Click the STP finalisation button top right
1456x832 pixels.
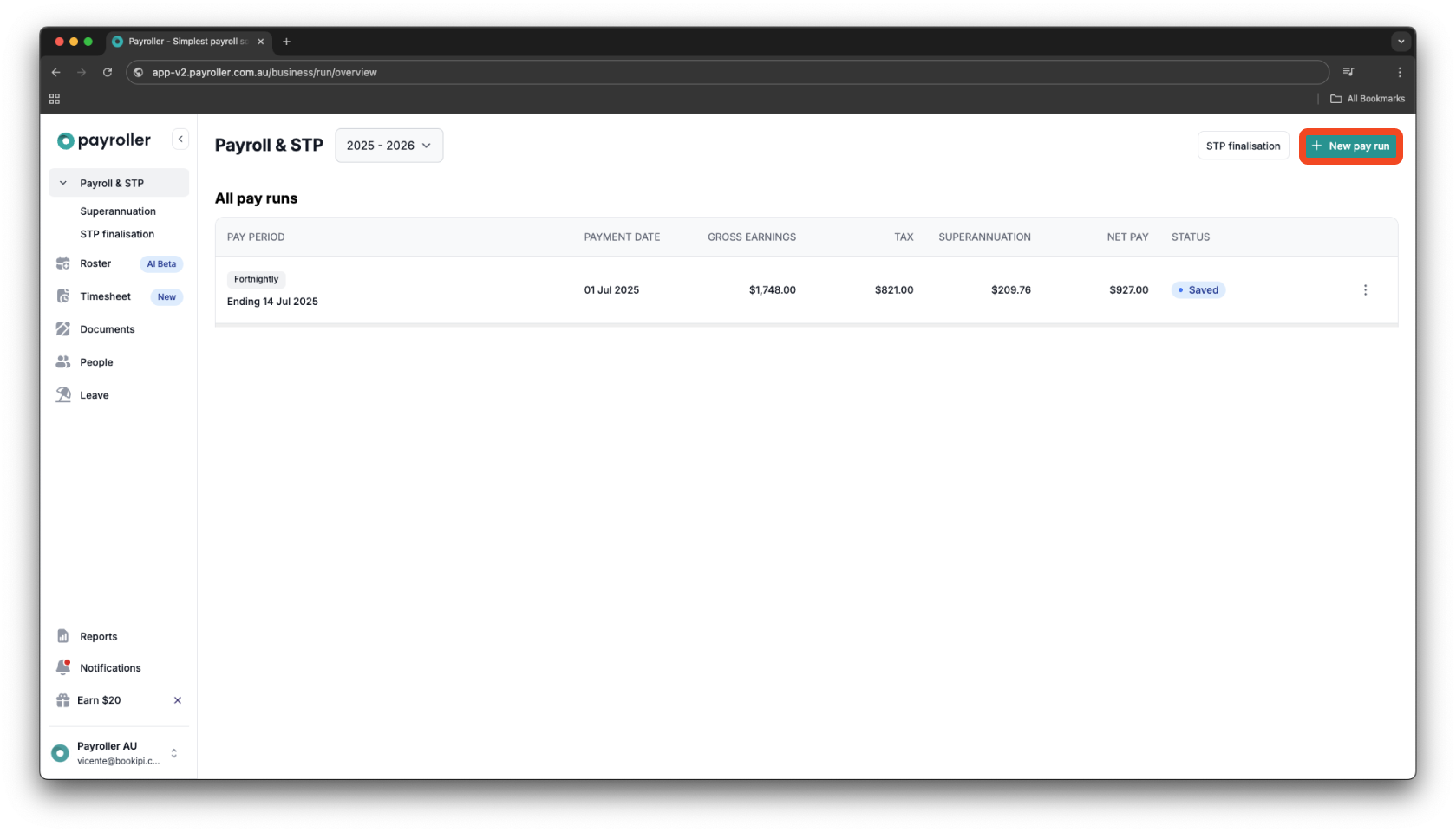pos(1243,146)
